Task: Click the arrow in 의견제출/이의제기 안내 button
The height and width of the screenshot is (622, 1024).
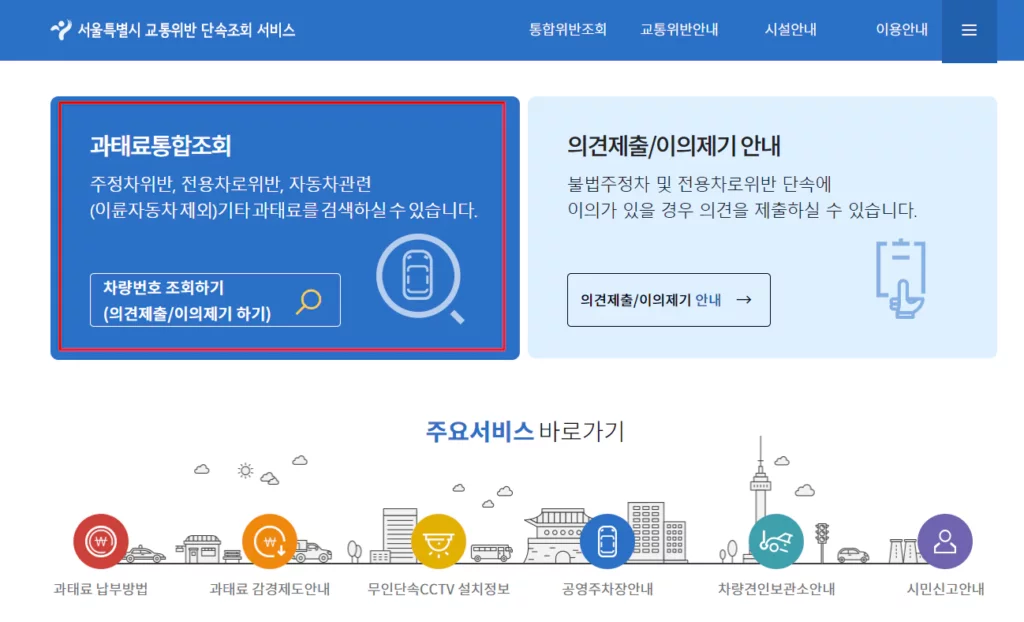Action: pos(744,300)
